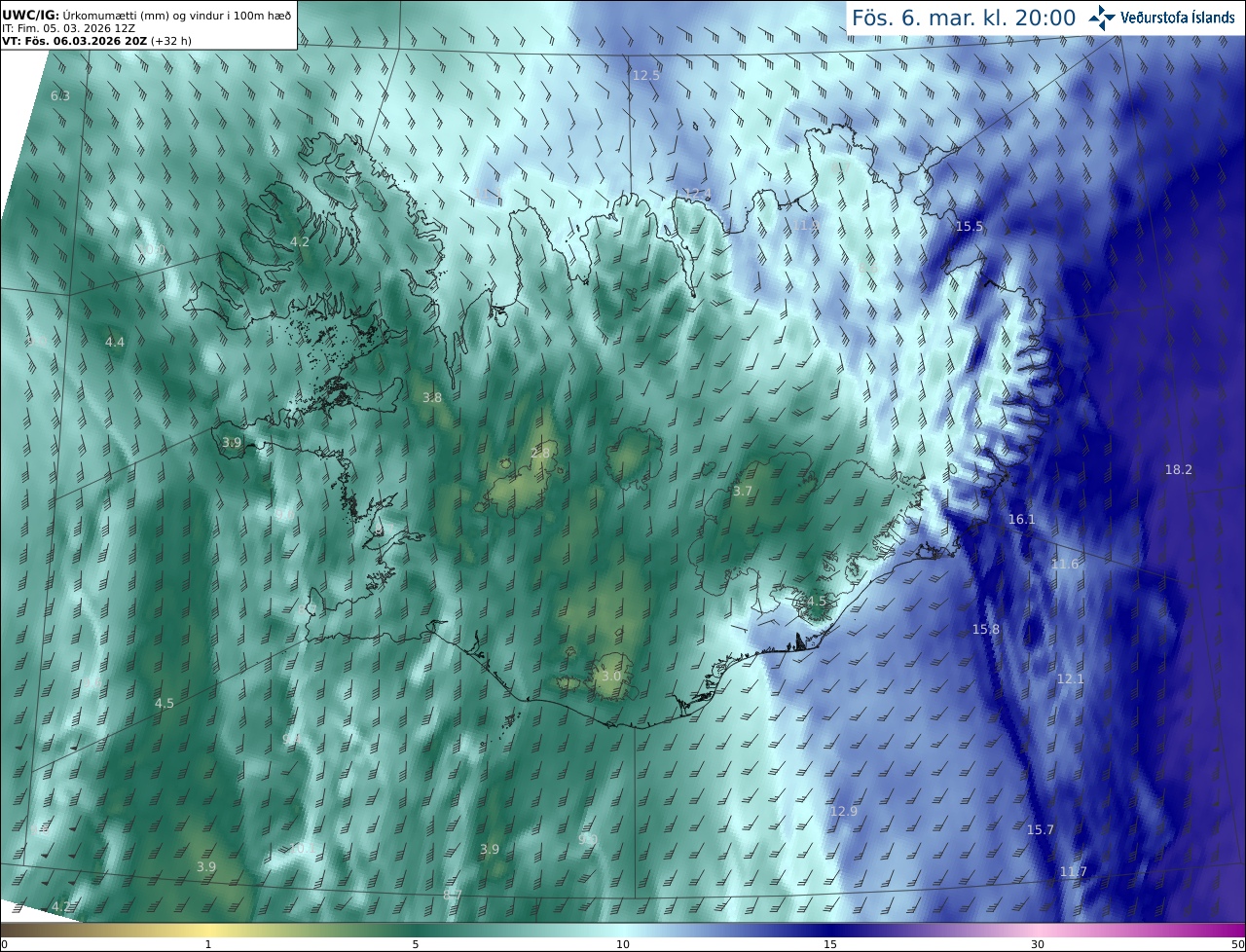Click the 11.6 value on the map

pos(1066,565)
